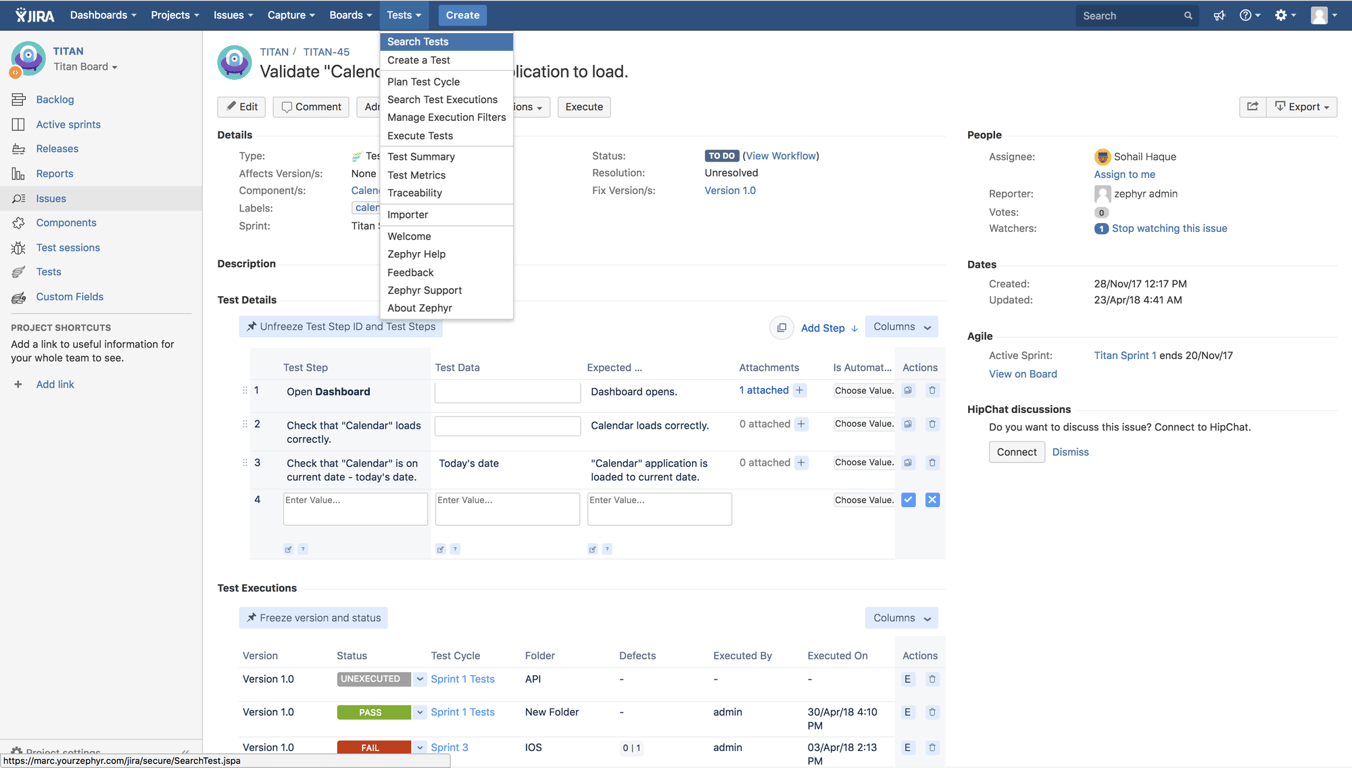
Task: Click the help icon under Expected Result field
Action: 607,549
